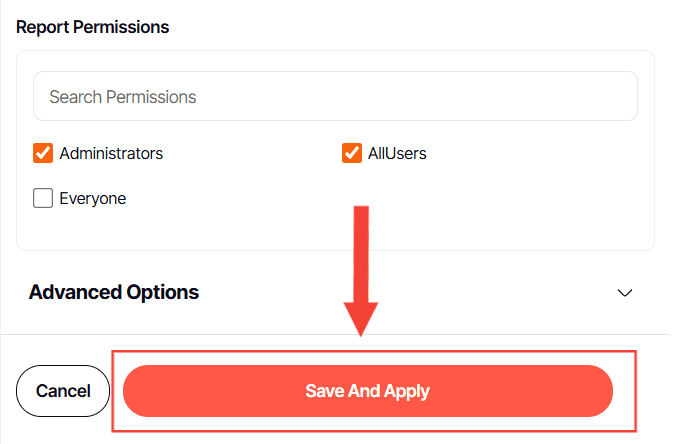Viewport: 680px width, 444px height.
Task: Click the Advanced Options section title
Action: pyautogui.click(x=114, y=292)
